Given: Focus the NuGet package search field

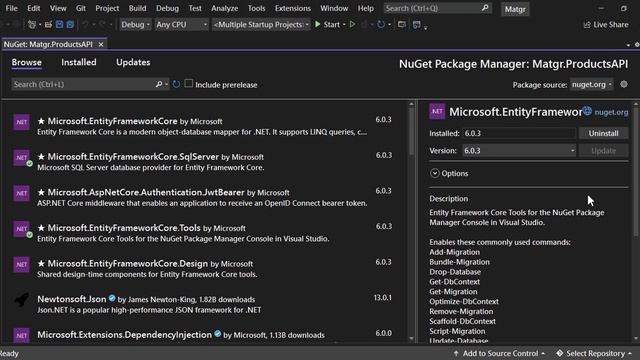Looking at the screenshot, I should 84,84.
